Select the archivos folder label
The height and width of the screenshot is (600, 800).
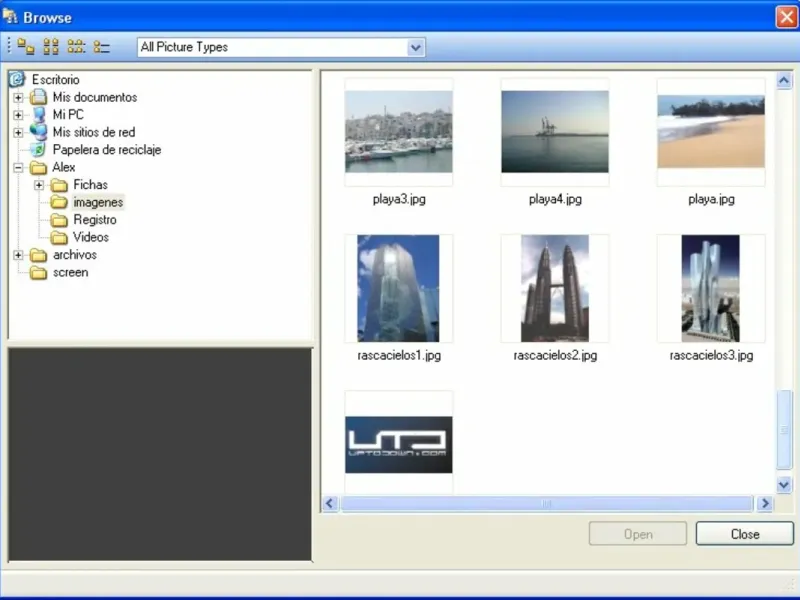coord(74,255)
